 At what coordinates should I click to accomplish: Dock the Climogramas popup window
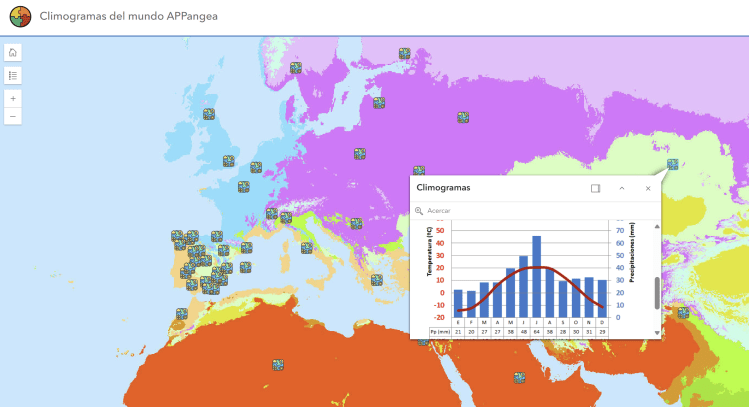pyautogui.click(x=595, y=188)
